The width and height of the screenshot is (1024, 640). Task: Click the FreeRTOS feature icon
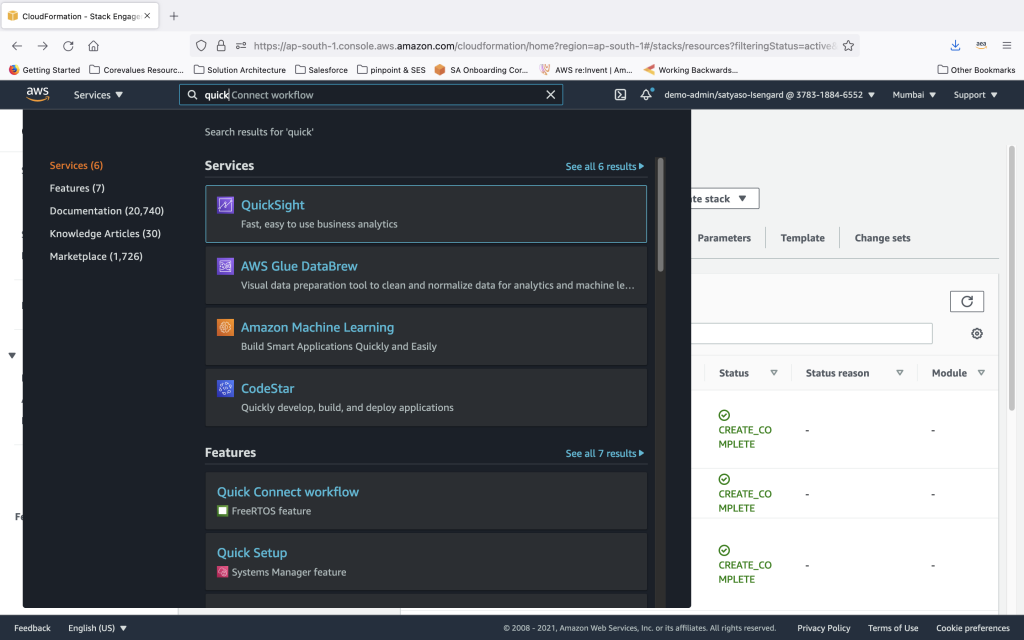pyautogui.click(x=223, y=511)
